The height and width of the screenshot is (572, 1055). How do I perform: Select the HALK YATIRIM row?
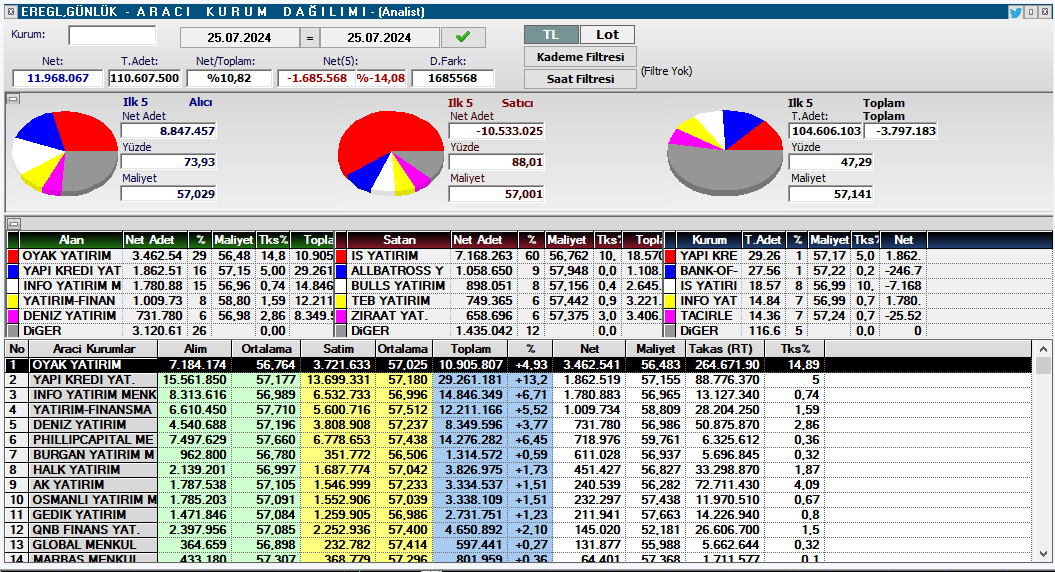pyautogui.click(x=518, y=470)
